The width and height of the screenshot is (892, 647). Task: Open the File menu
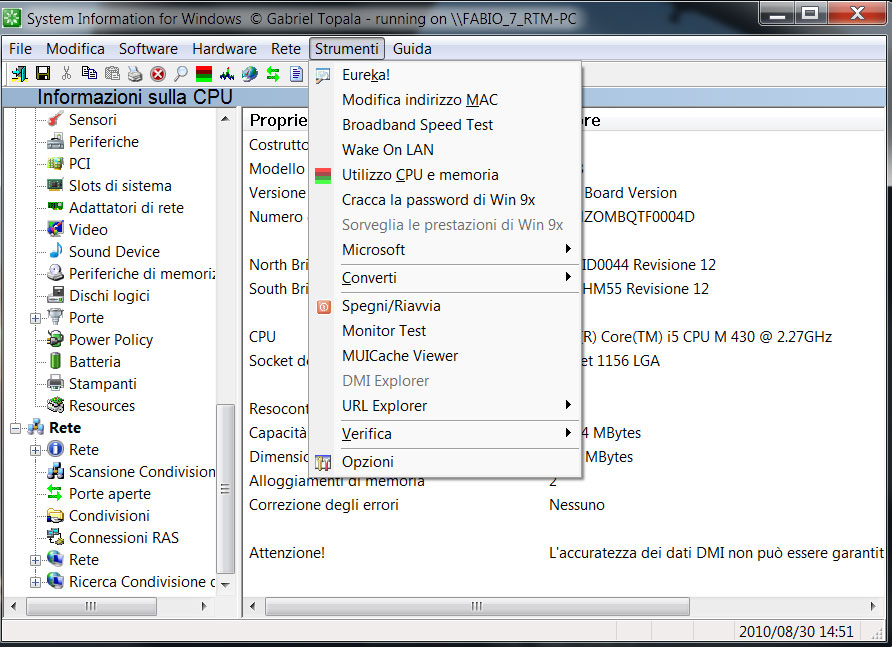20,49
